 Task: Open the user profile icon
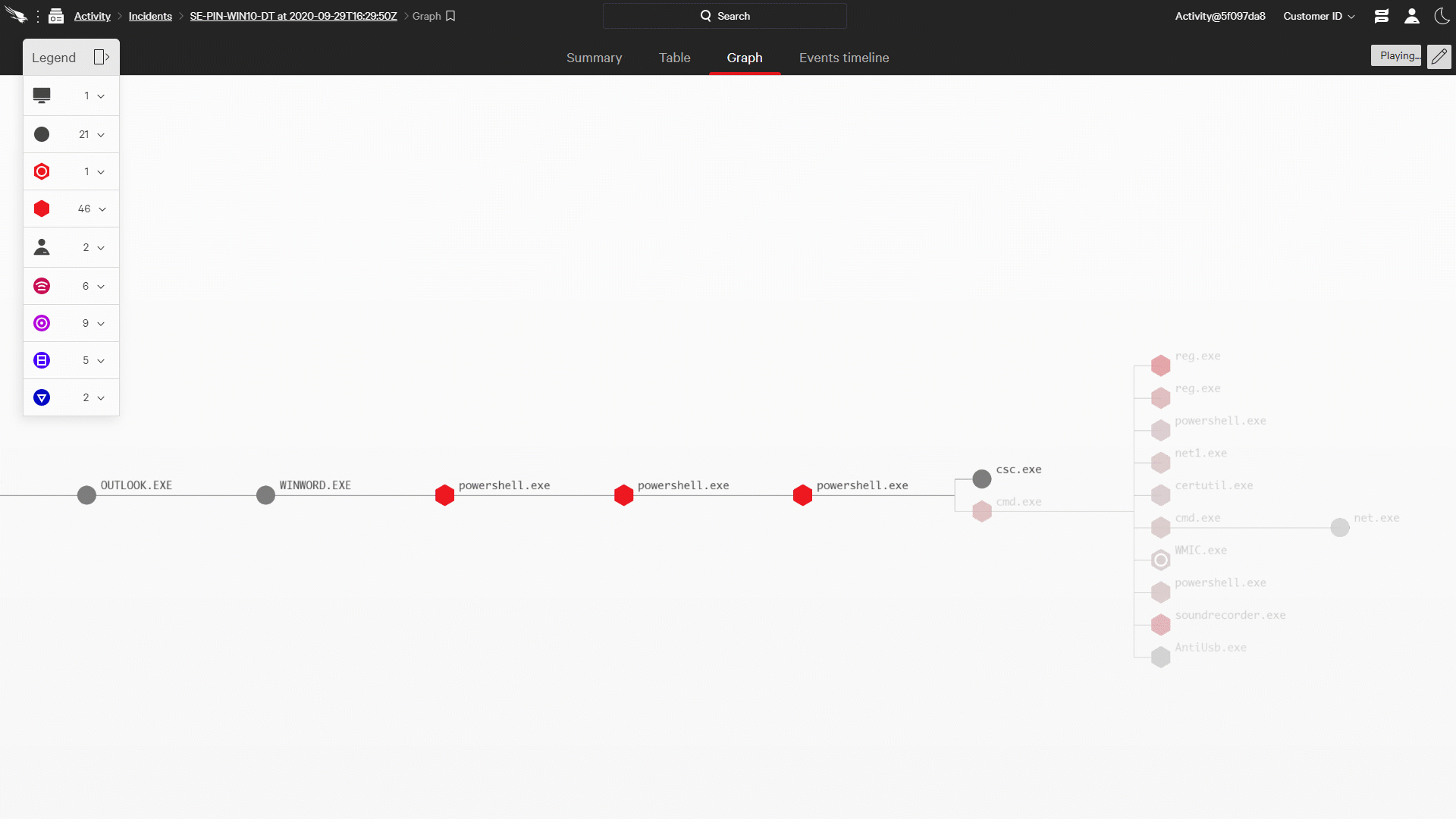click(1412, 16)
